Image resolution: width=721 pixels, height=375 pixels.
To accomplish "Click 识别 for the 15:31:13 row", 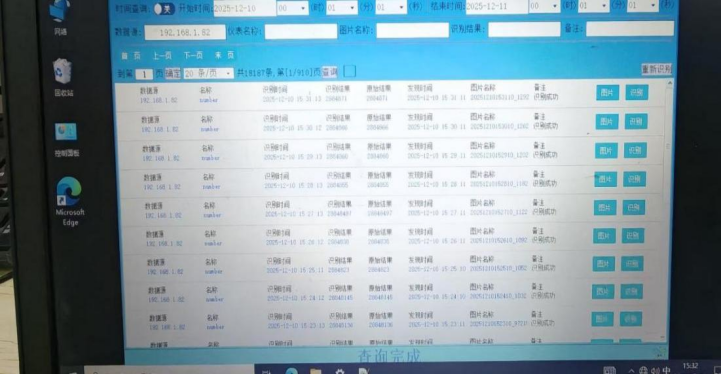I will [636, 92].
